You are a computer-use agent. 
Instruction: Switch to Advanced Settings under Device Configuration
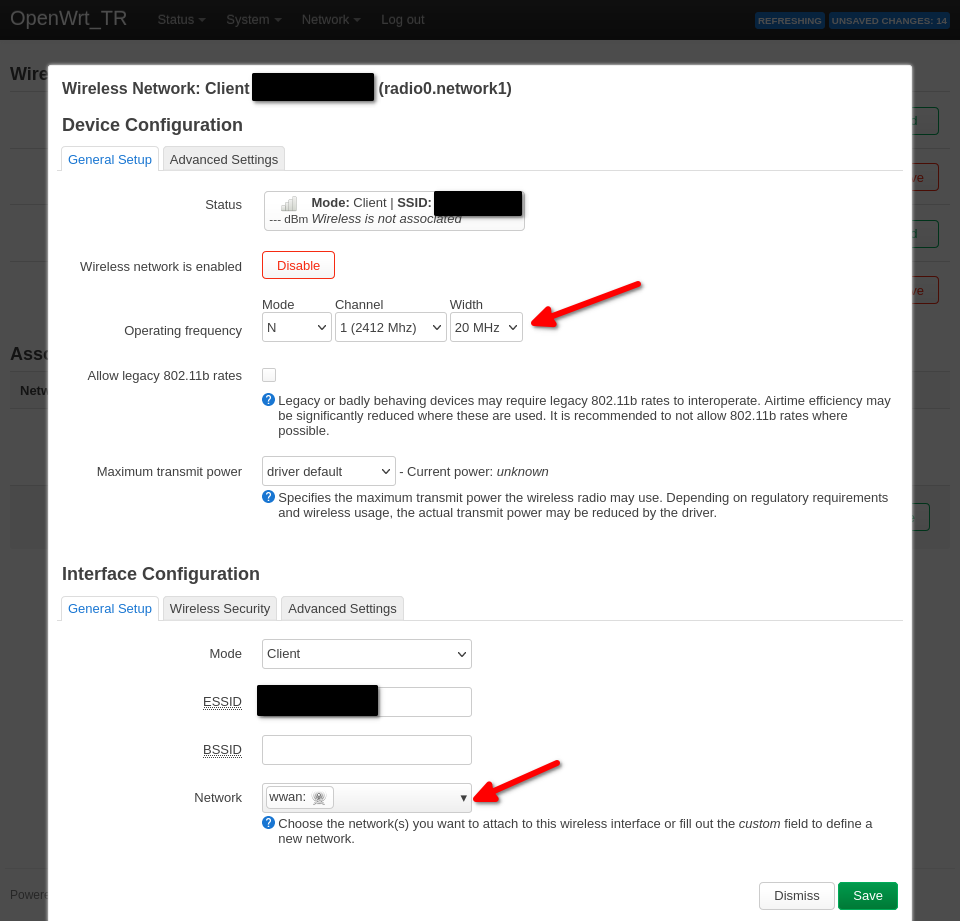point(223,158)
